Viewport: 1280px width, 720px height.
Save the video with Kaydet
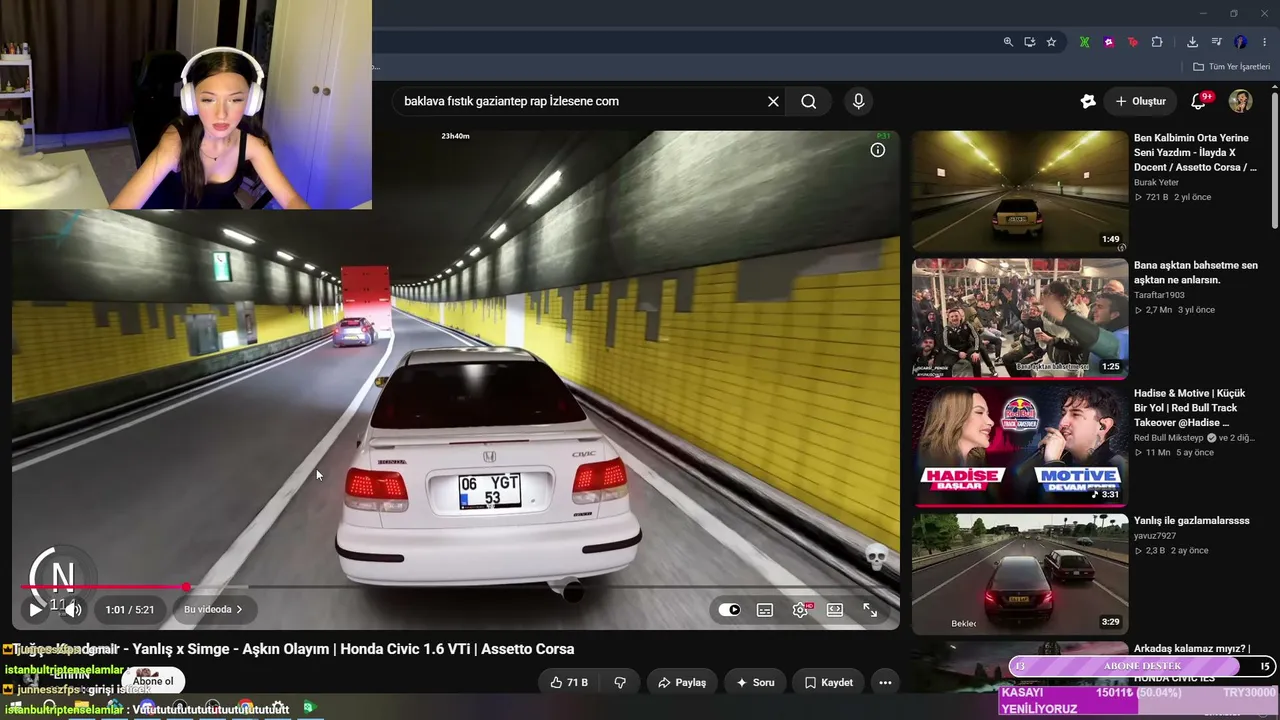click(x=829, y=683)
